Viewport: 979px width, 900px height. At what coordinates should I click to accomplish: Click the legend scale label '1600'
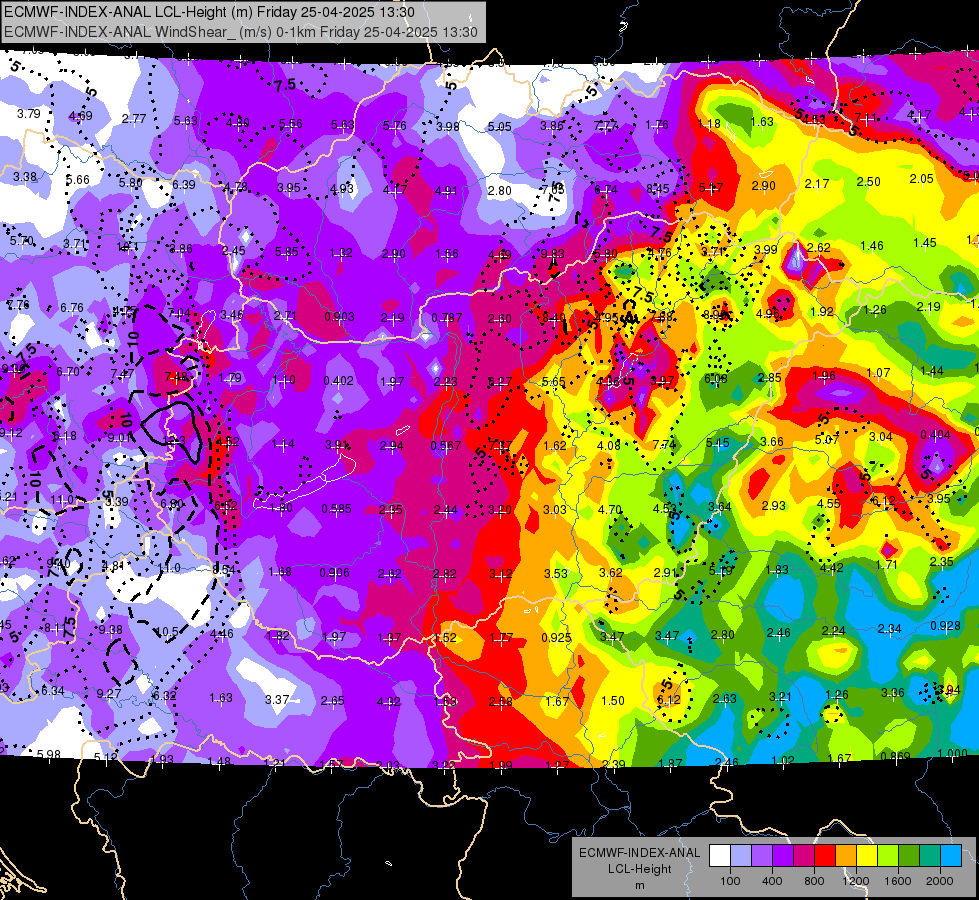pyautogui.click(x=898, y=881)
